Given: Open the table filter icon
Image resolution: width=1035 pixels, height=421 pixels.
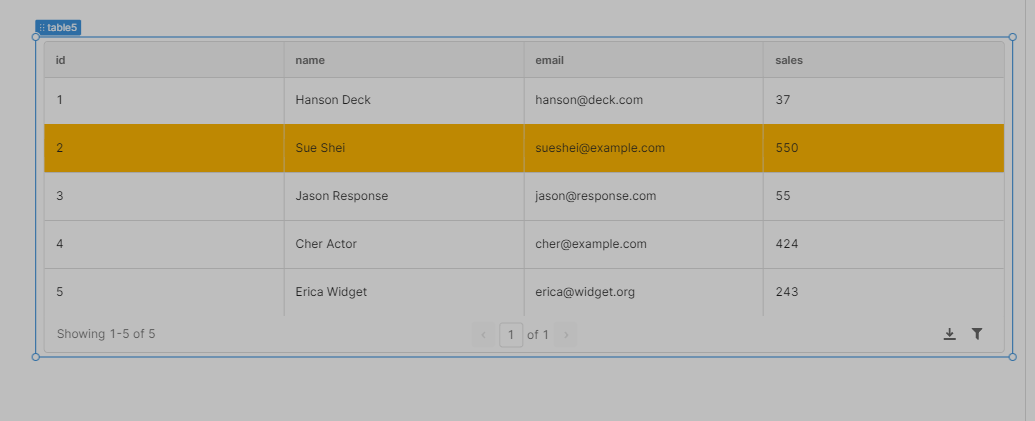Looking at the screenshot, I should (x=977, y=334).
